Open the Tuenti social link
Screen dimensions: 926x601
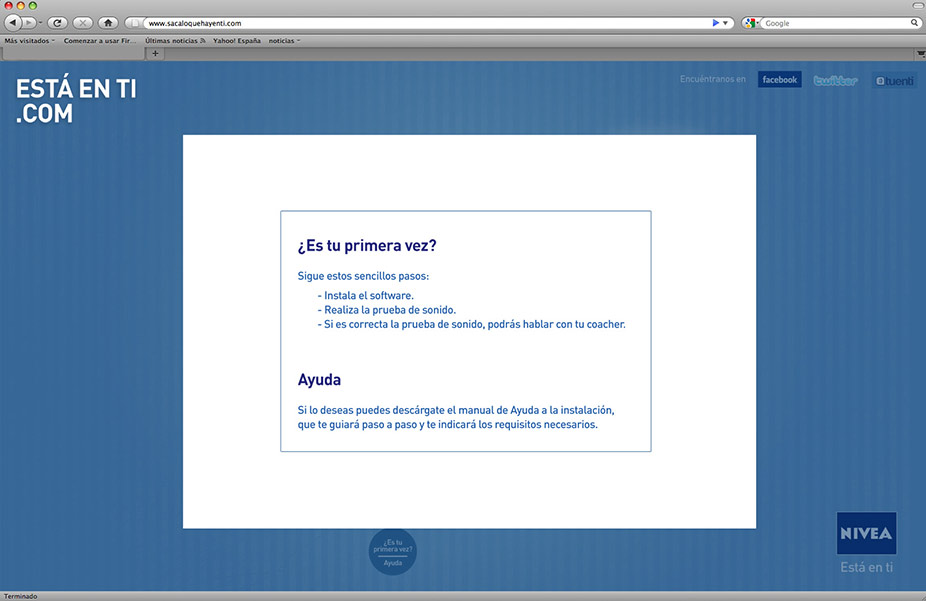point(894,80)
